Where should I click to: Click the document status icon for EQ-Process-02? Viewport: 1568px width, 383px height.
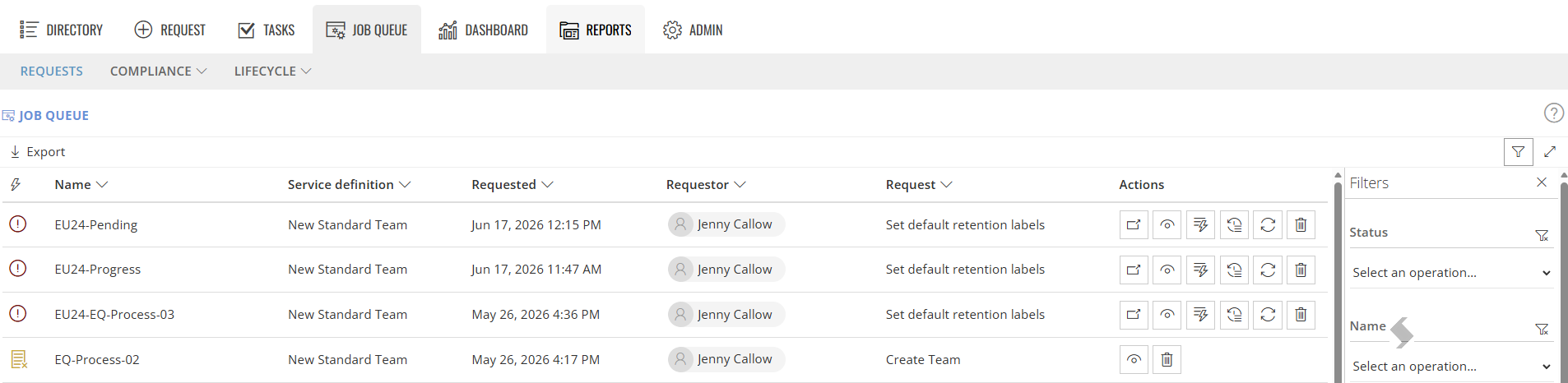point(19,359)
